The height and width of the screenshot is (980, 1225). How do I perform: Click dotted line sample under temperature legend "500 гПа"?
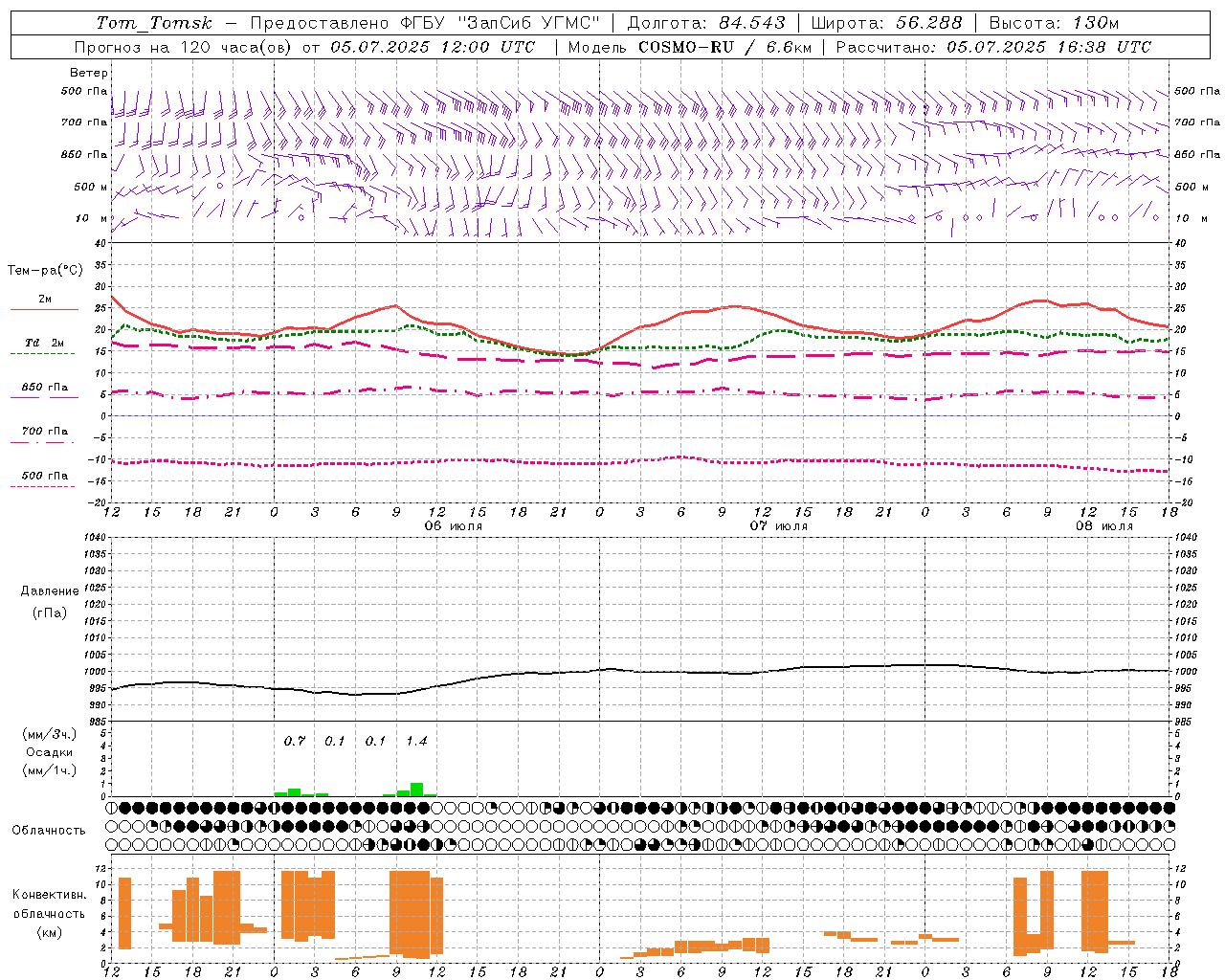(x=42, y=486)
